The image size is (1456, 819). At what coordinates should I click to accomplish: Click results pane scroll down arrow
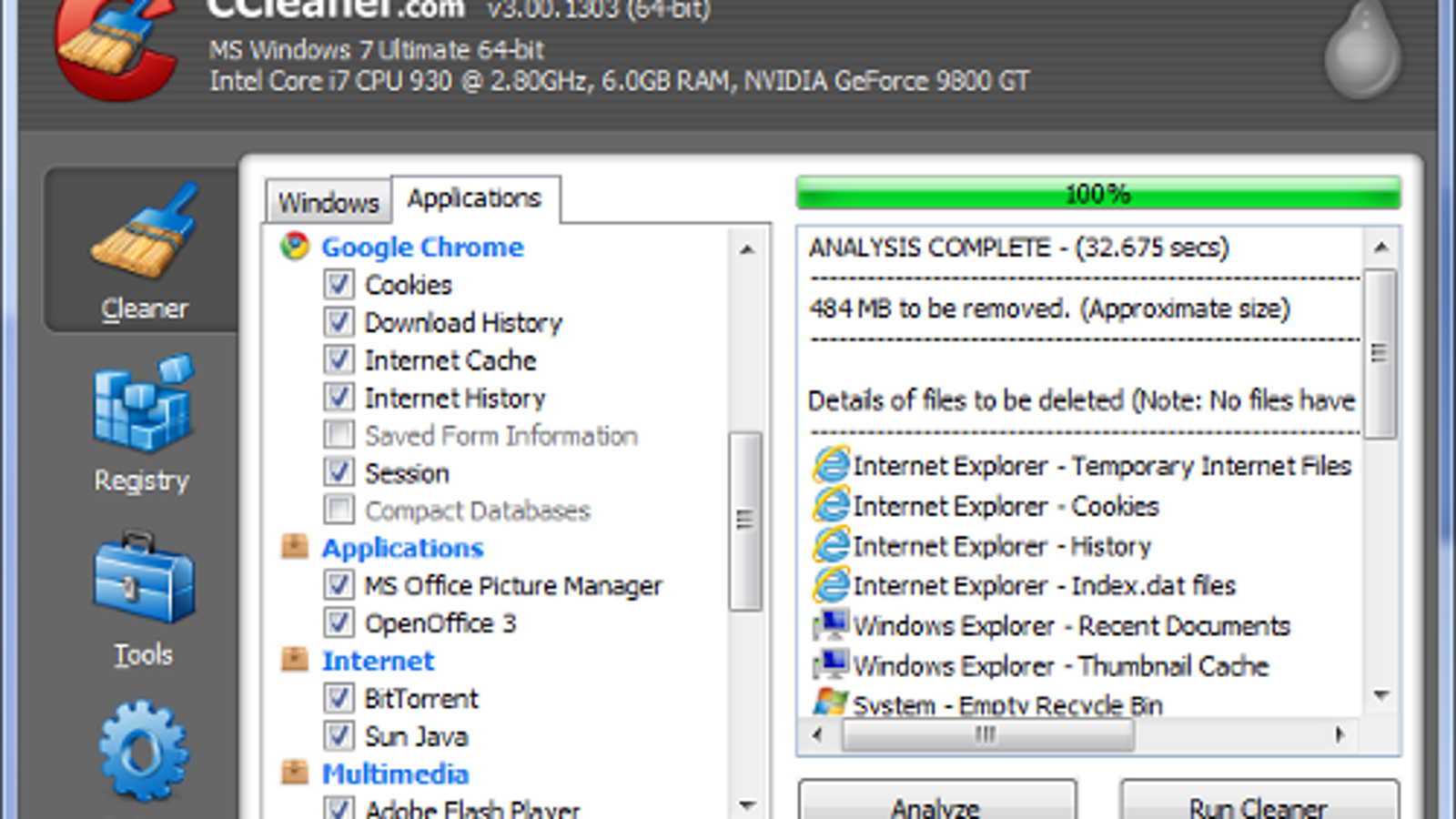click(x=1380, y=696)
